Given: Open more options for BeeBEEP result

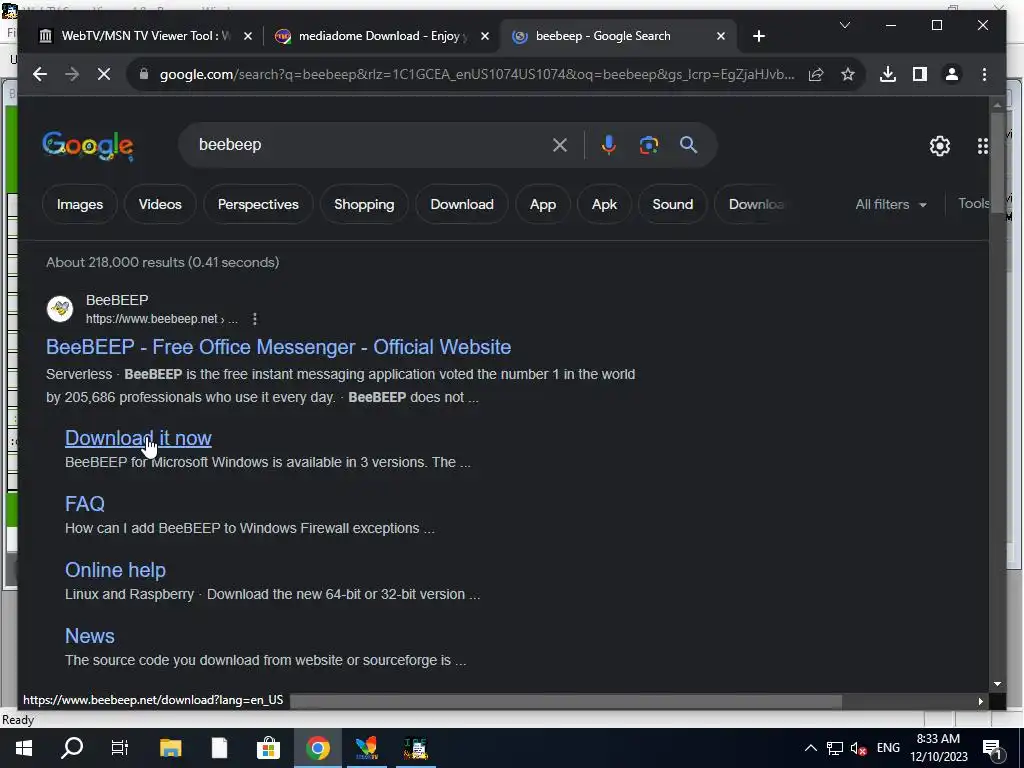Looking at the screenshot, I should 255,319.
